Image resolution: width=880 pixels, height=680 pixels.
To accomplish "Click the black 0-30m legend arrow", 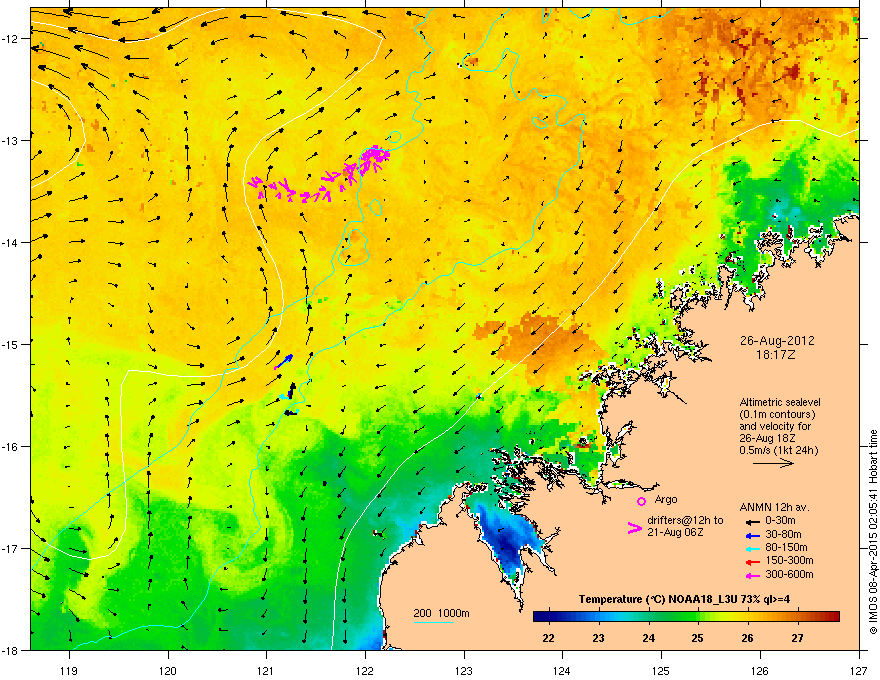I will click(752, 521).
